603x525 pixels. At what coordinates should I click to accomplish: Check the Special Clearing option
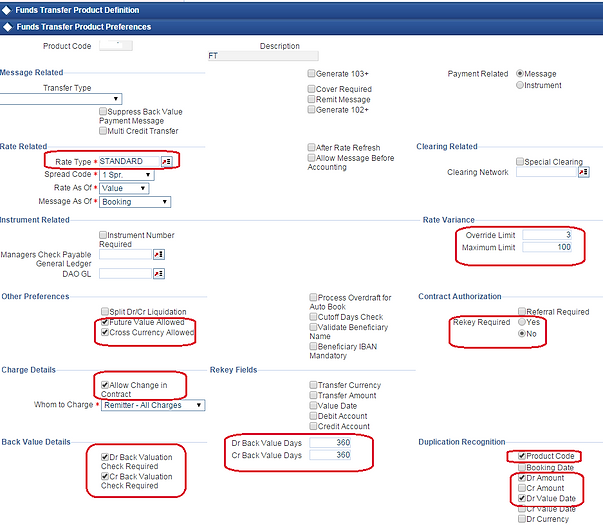click(520, 162)
